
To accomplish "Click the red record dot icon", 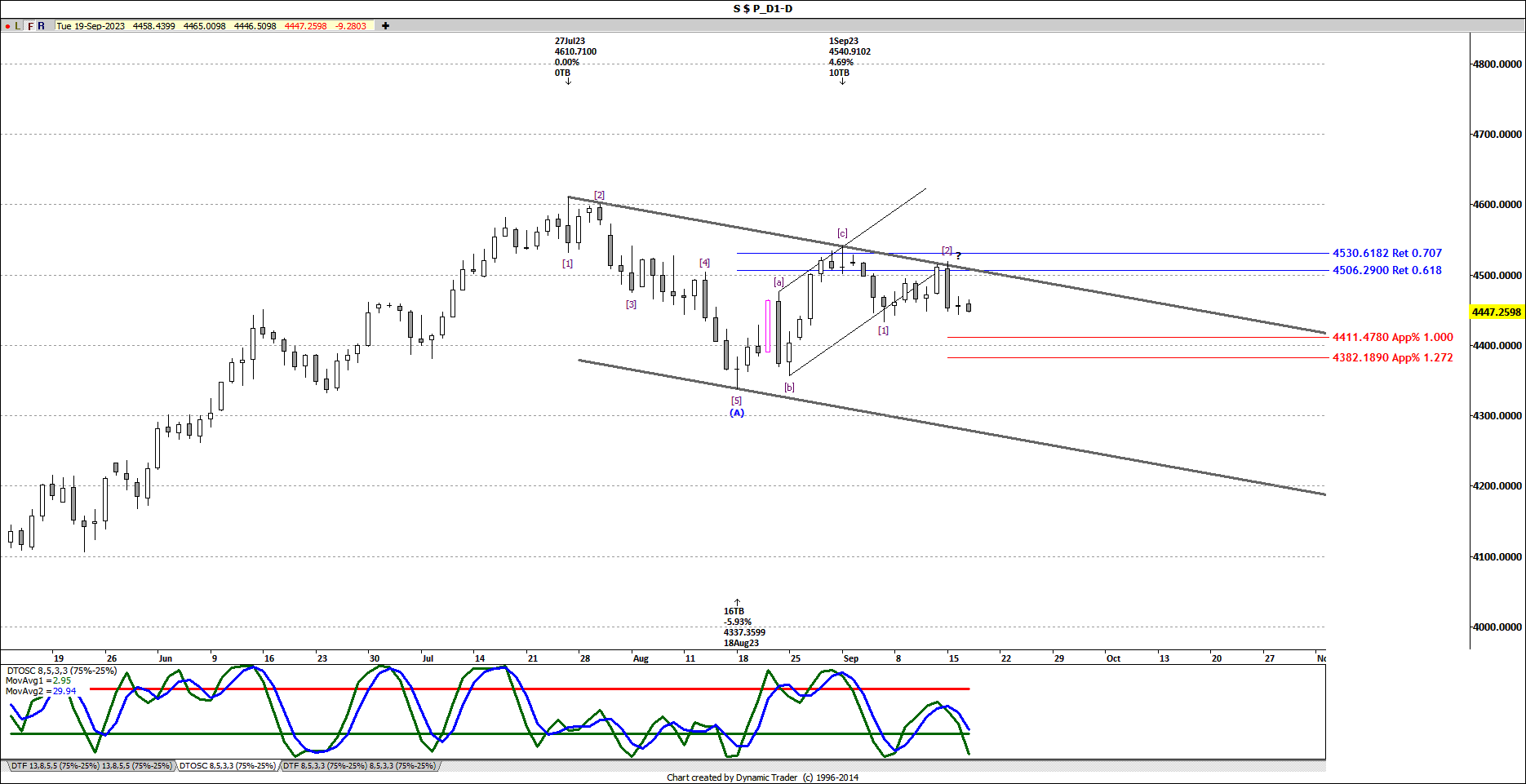I will pos(7,26).
